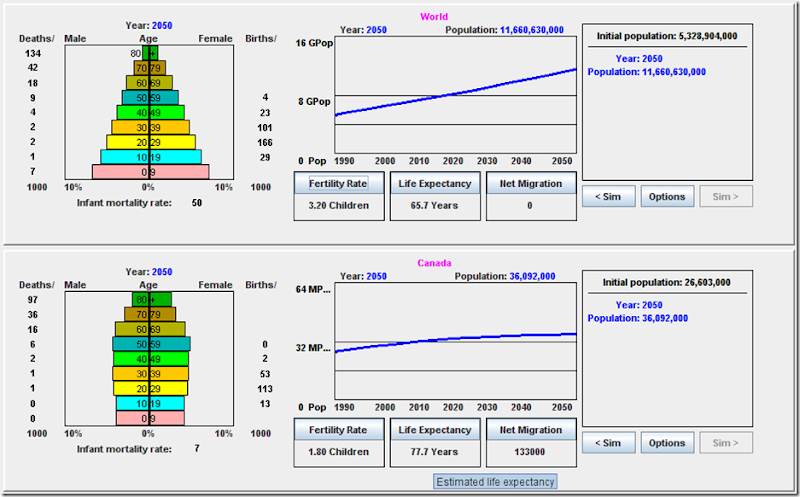Click the World Life Expectancy button
Image resolution: width=800 pixels, height=497 pixels.
coord(435,184)
